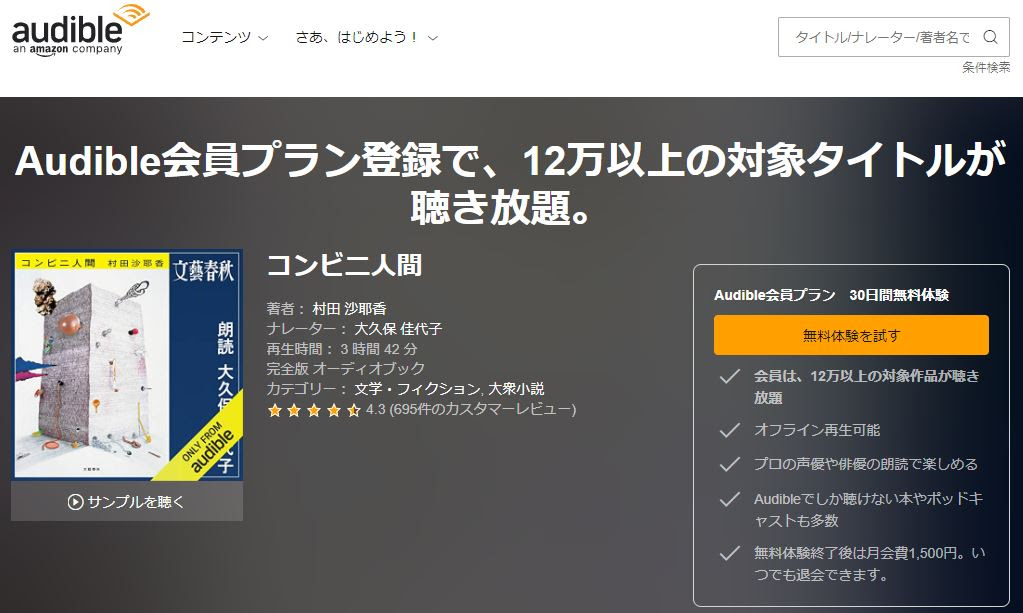Open the 条件検索 advanced search link
This screenshot has height=613, width=1023.
click(986, 67)
